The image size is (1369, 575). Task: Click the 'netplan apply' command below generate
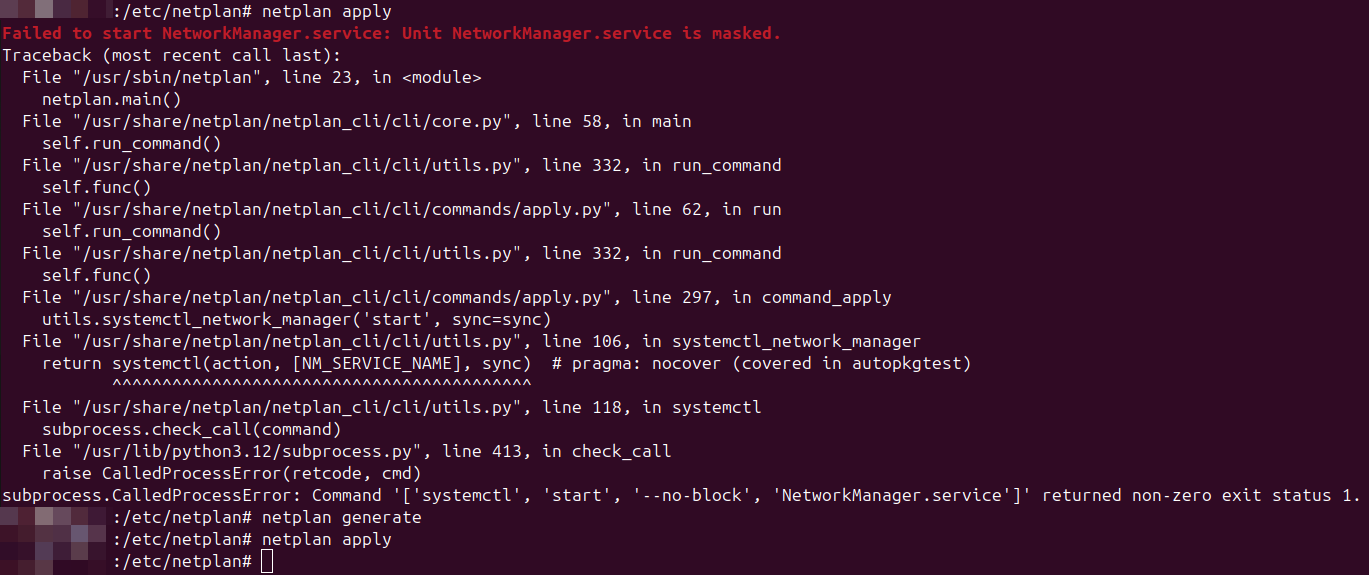(326, 540)
